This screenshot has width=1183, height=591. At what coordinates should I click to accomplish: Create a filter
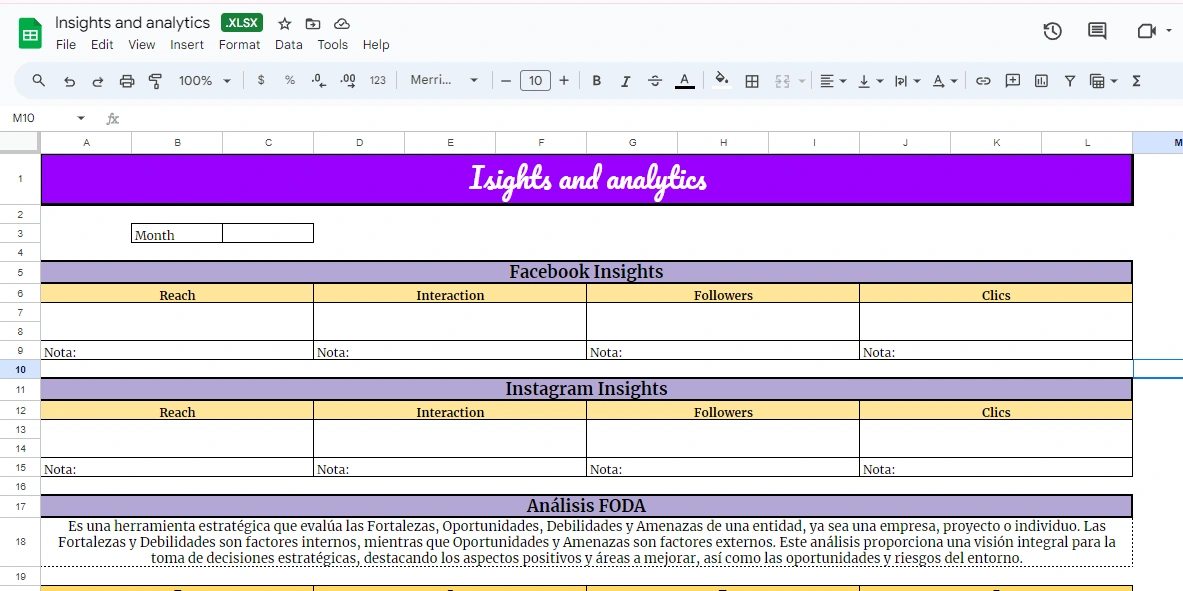[x=1070, y=81]
